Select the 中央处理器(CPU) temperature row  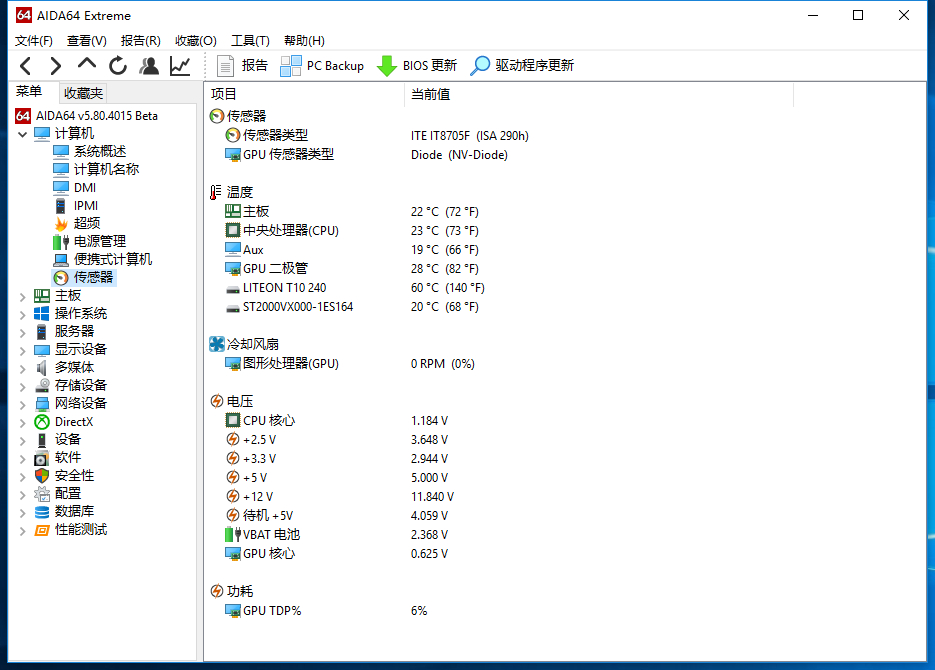pyautogui.click(x=352, y=230)
